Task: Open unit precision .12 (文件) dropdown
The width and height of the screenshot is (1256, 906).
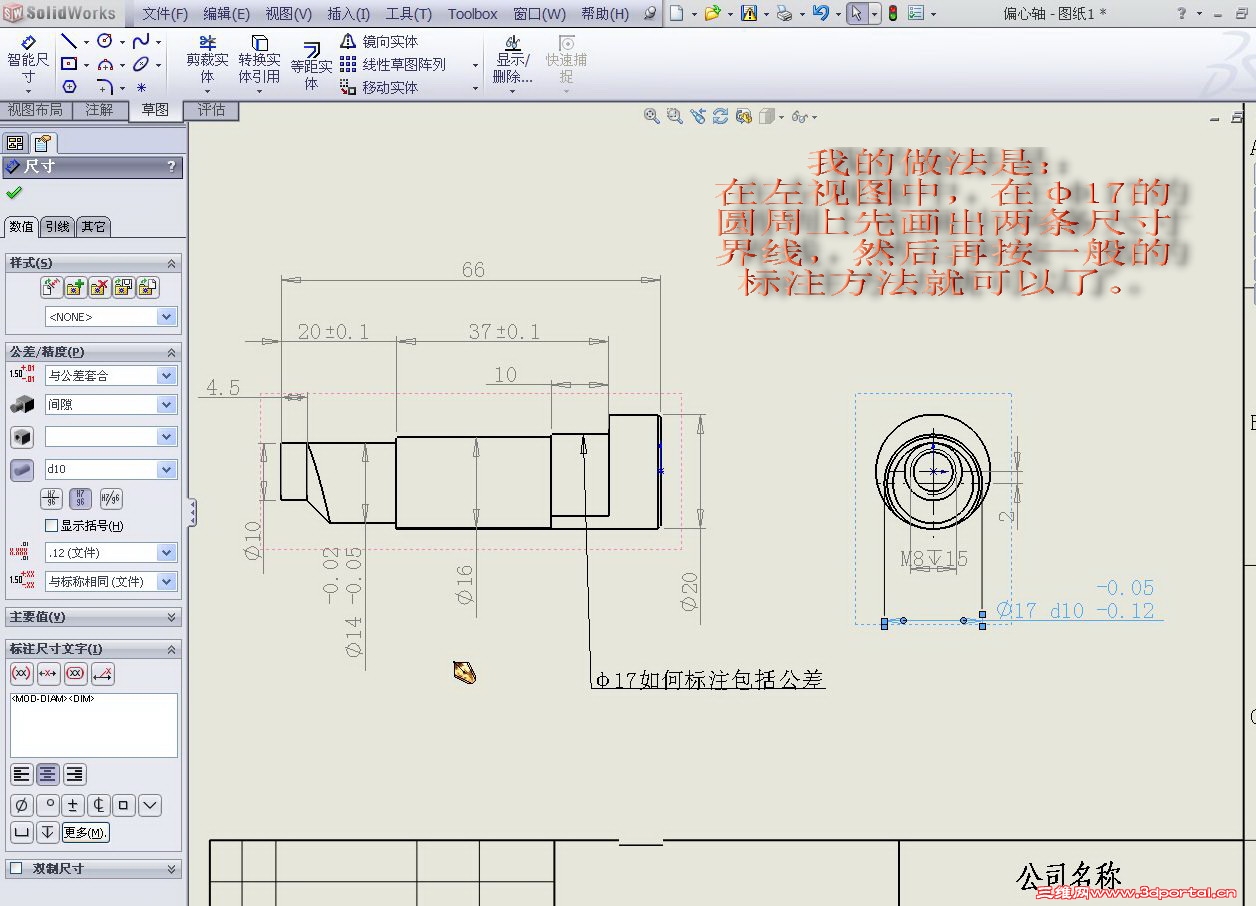Action: pos(167,553)
